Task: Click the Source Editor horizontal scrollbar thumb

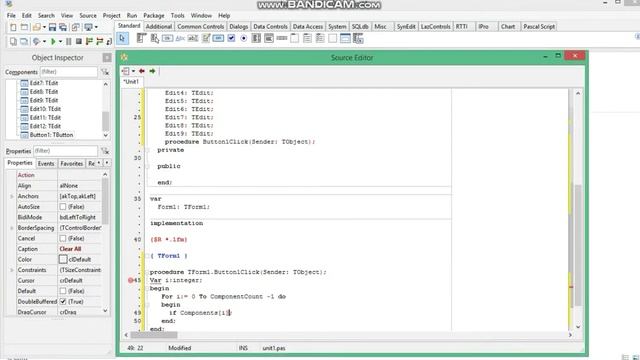Action: pos(154,335)
